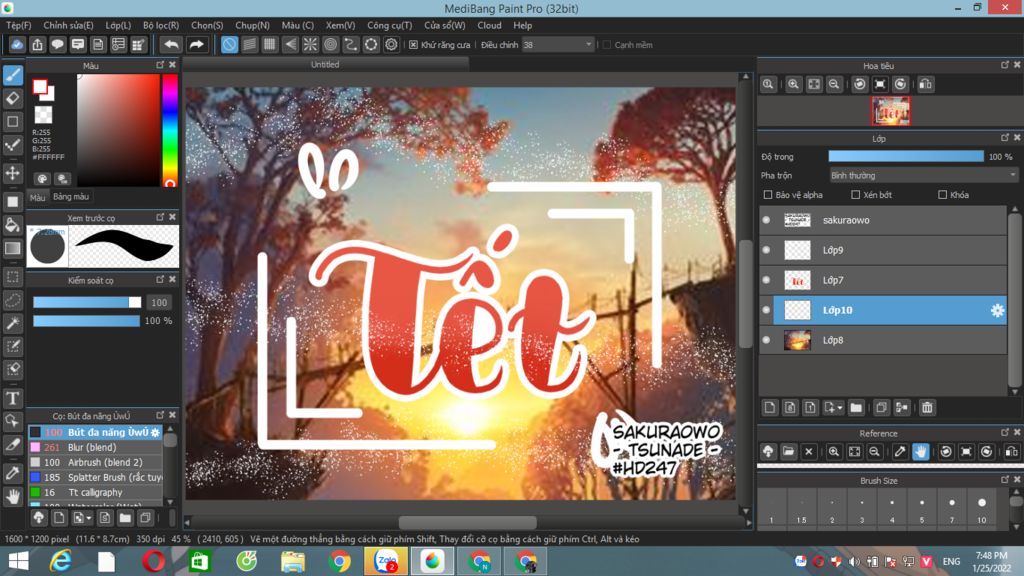Click the horizontal canvas scrollbar
Image resolution: width=1024 pixels, height=576 pixels.
(x=468, y=522)
